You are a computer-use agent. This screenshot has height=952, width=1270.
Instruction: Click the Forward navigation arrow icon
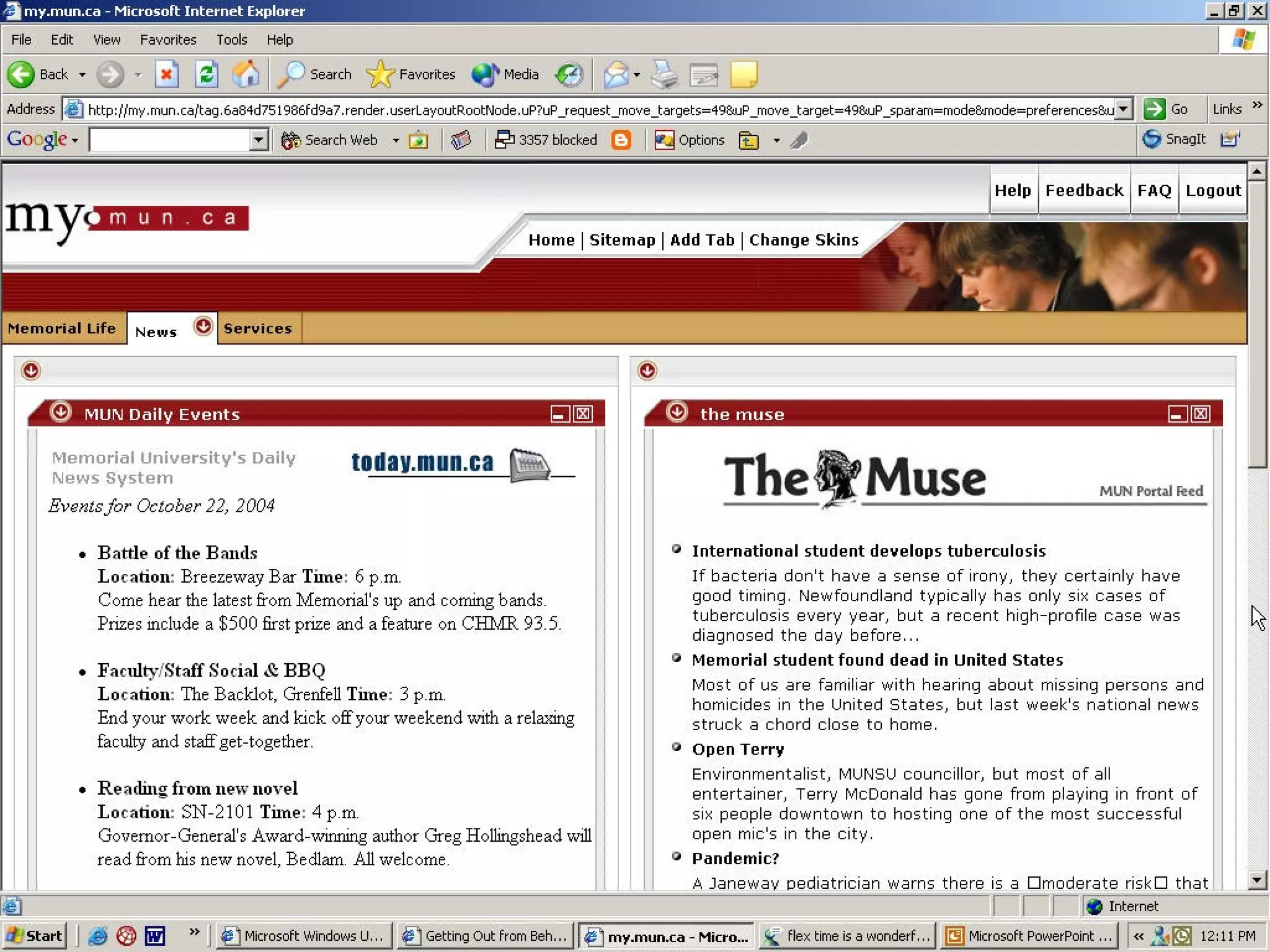coord(110,74)
